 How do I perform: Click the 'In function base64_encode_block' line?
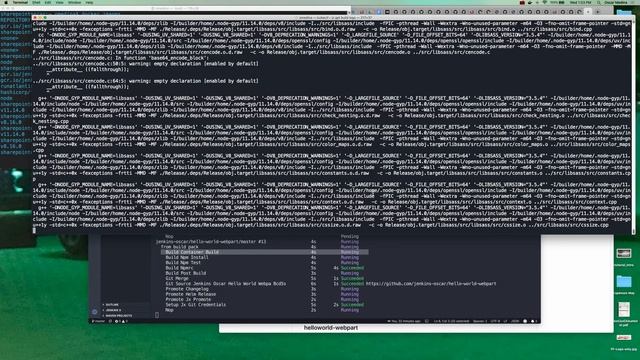pyautogui.click(x=120, y=58)
